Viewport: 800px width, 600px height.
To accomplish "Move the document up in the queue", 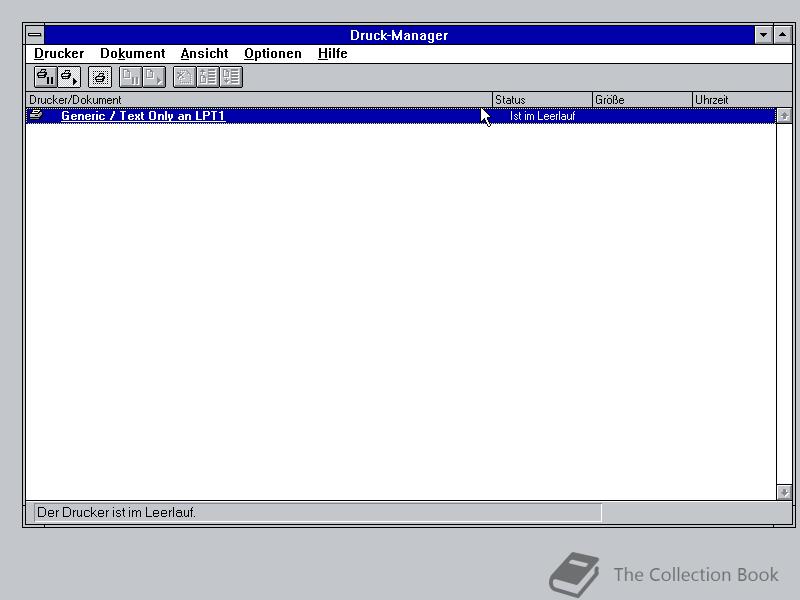I will coord(208,77).
